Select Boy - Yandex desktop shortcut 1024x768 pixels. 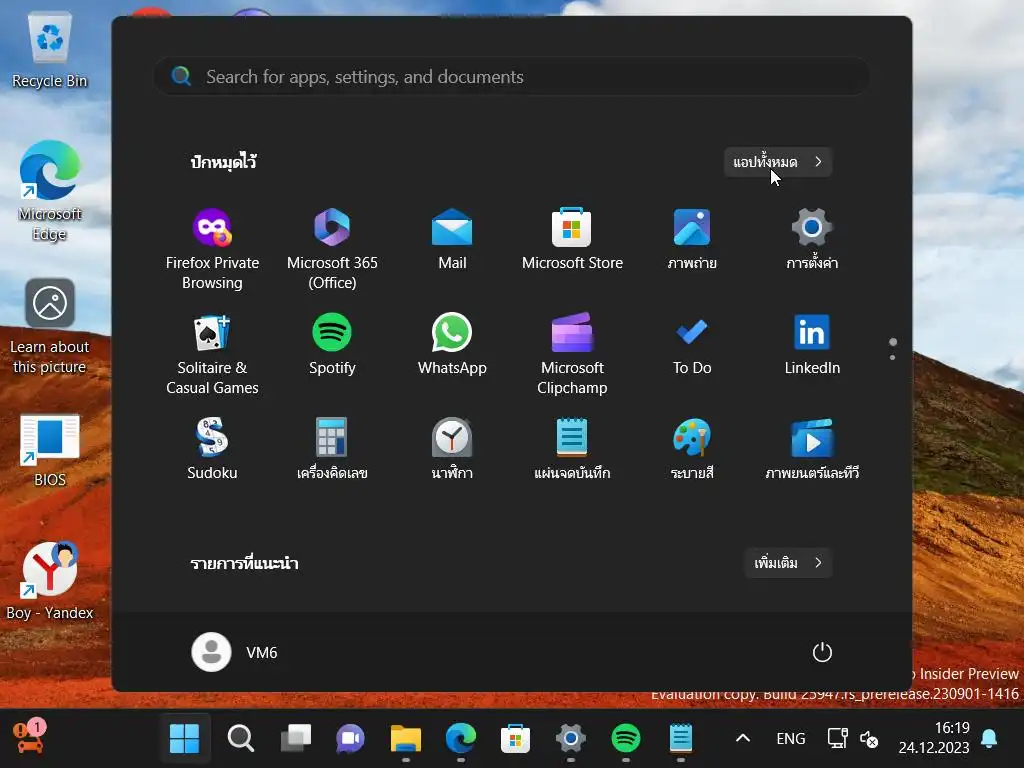tap(50, 581)
